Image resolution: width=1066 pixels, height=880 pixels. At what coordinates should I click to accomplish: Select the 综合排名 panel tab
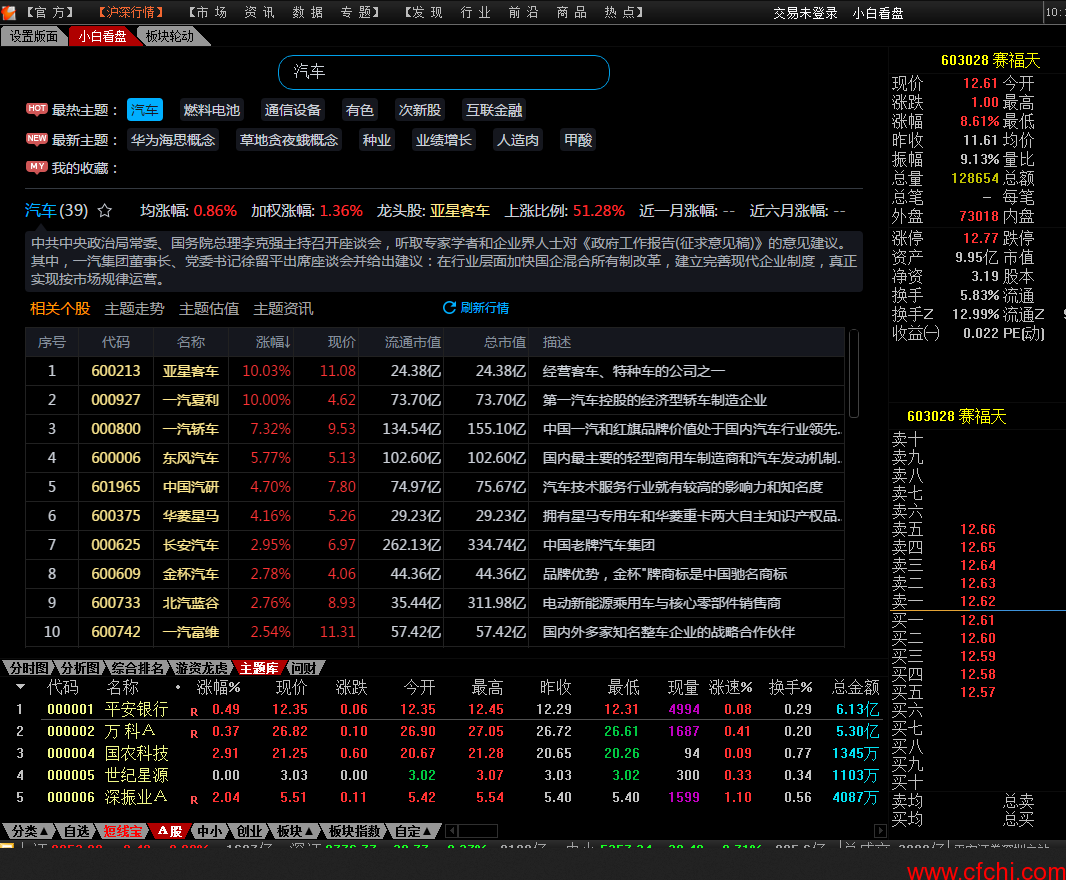[x=138, y=668]
